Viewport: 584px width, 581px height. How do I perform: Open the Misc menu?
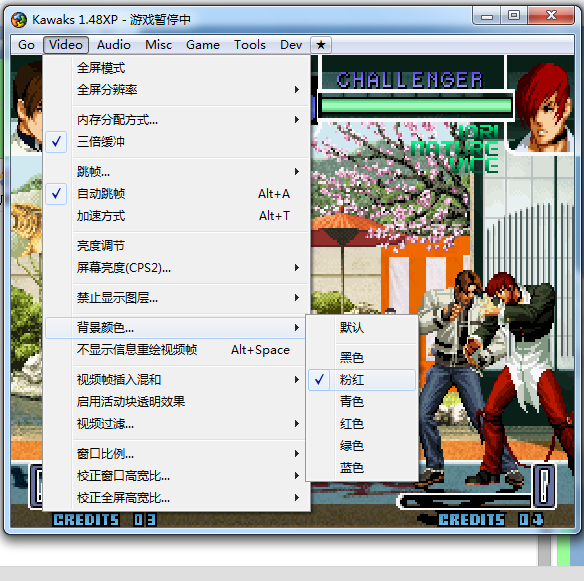(x=158, y=45)
